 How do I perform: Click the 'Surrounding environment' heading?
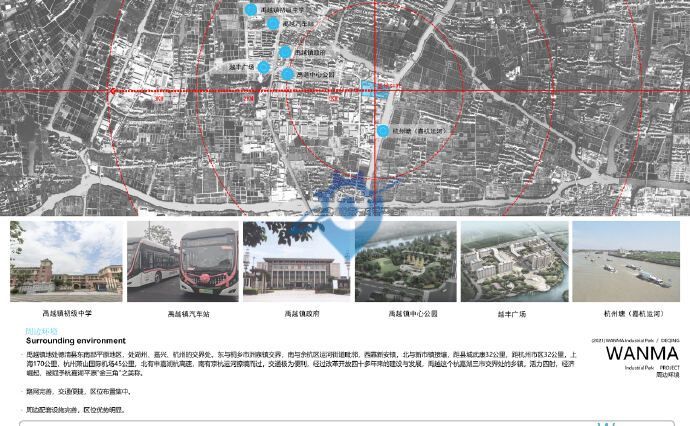click(76, 341)
